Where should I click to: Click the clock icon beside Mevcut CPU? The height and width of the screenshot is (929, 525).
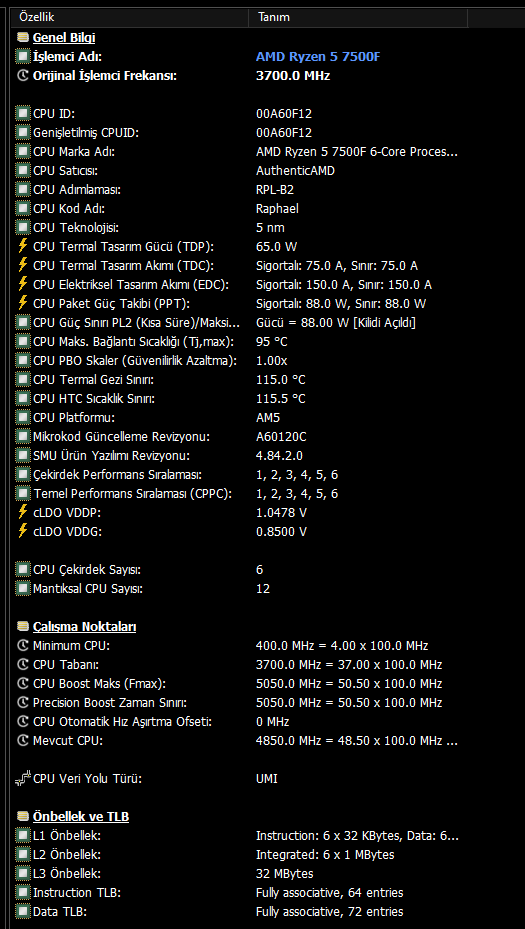(x=23, y=741)
